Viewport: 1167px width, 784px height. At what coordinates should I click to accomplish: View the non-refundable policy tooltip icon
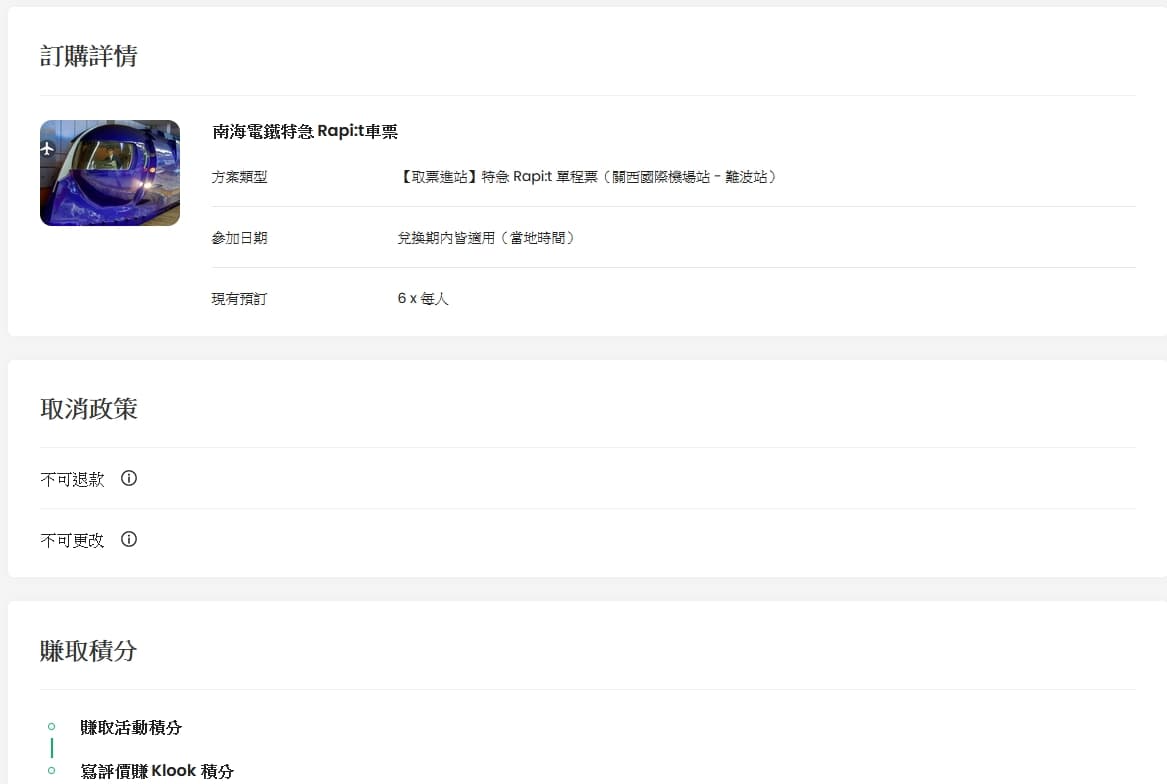(128, 478)
